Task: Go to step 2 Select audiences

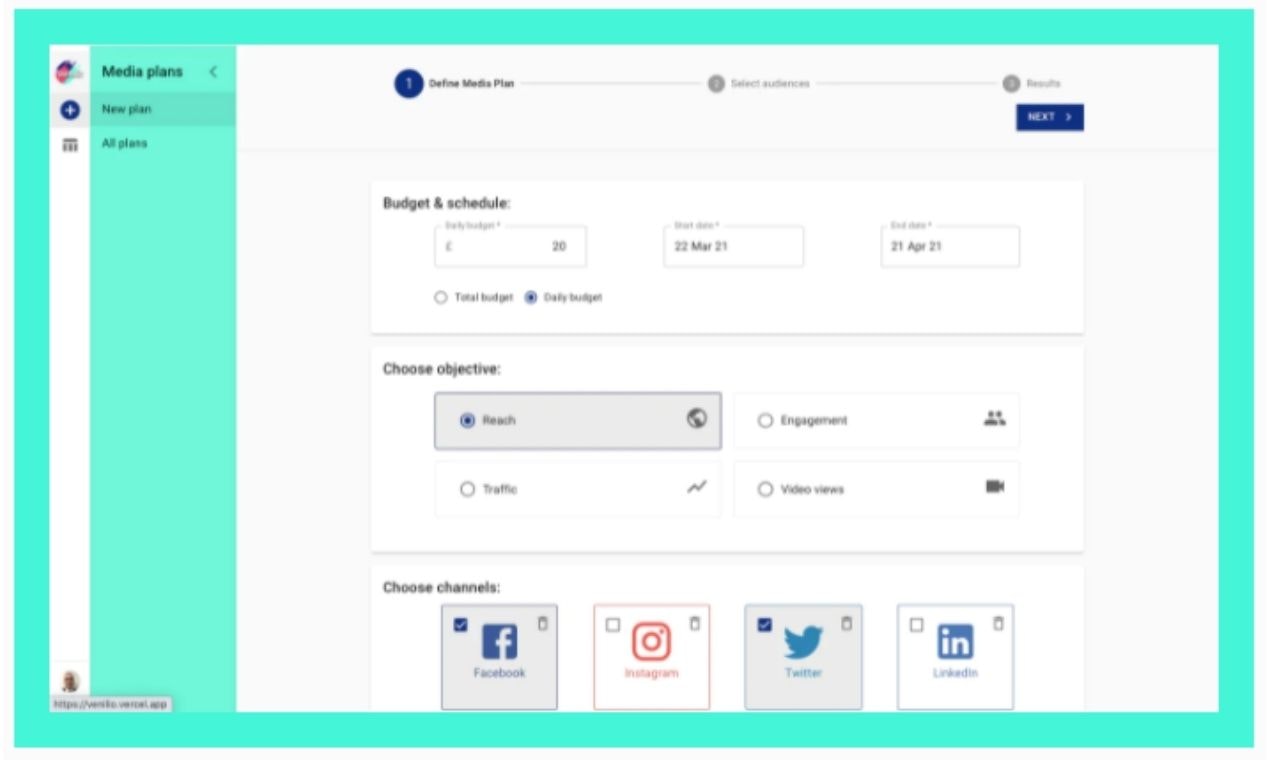Action: coord(759,84)
